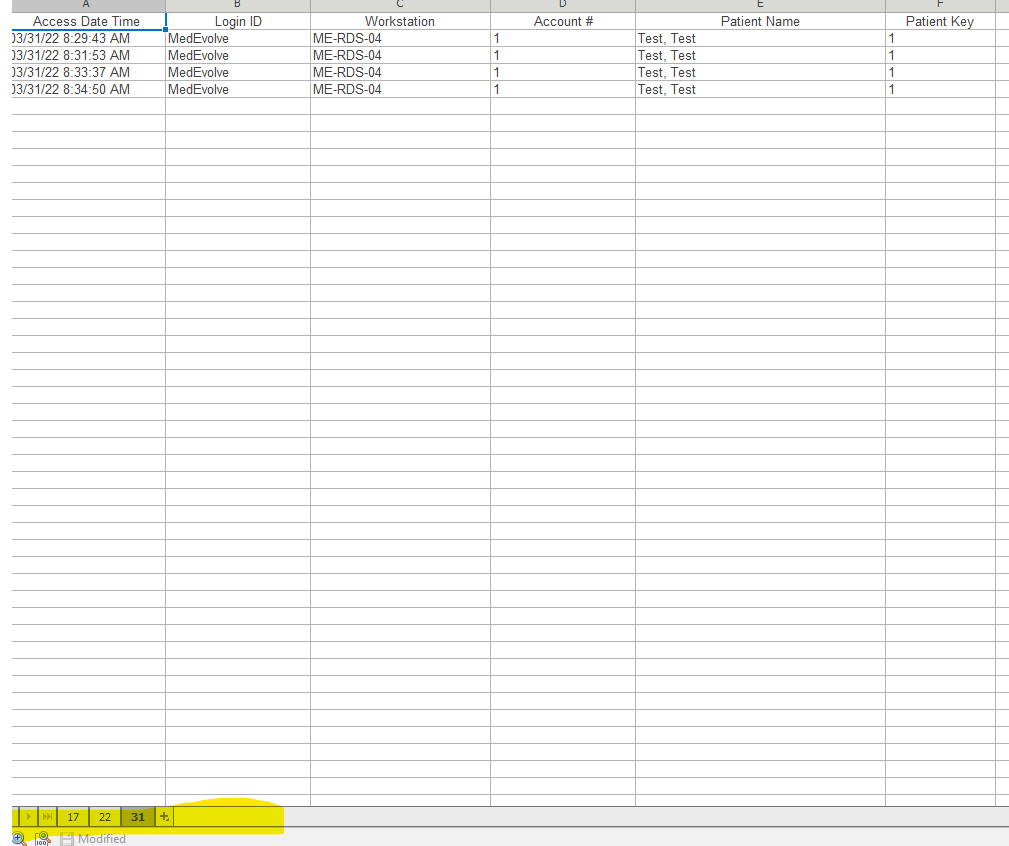Click the Modified save disk icon

pyautogui.click(x=67, y=838)
